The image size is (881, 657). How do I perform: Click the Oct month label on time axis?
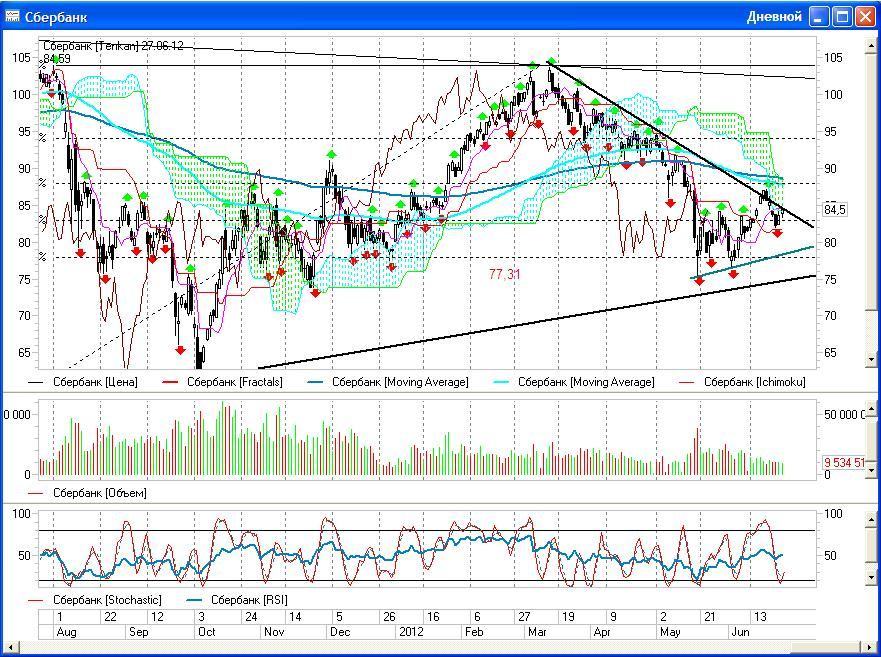point(207,632)
